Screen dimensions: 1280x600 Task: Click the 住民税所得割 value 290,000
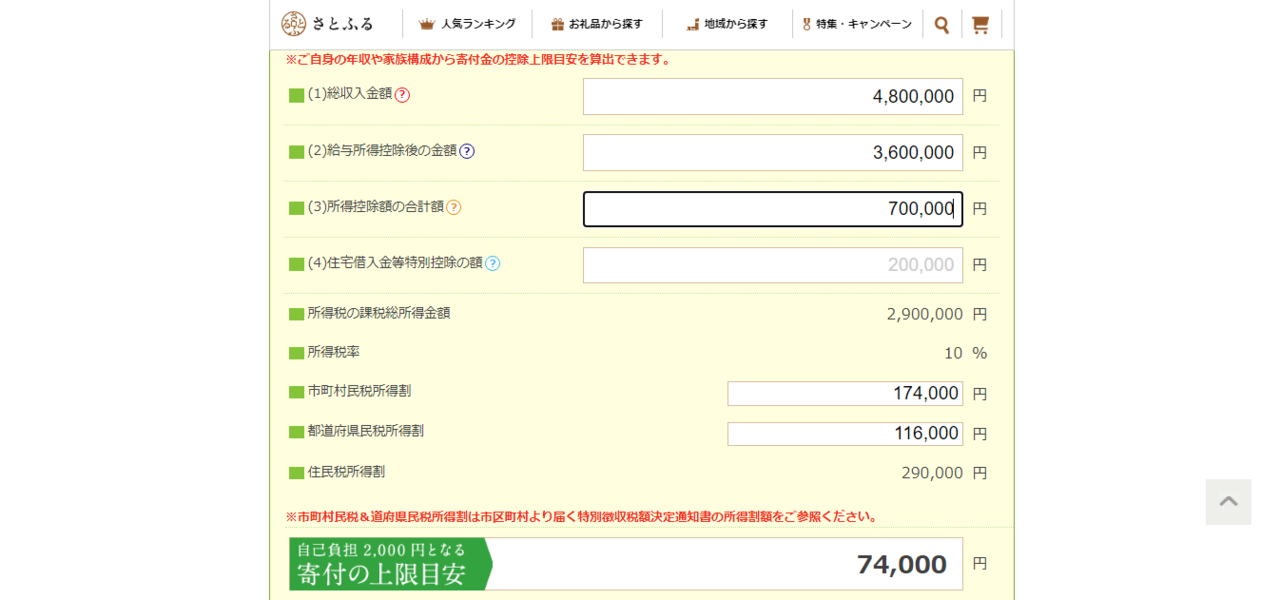tap(932, 473)
